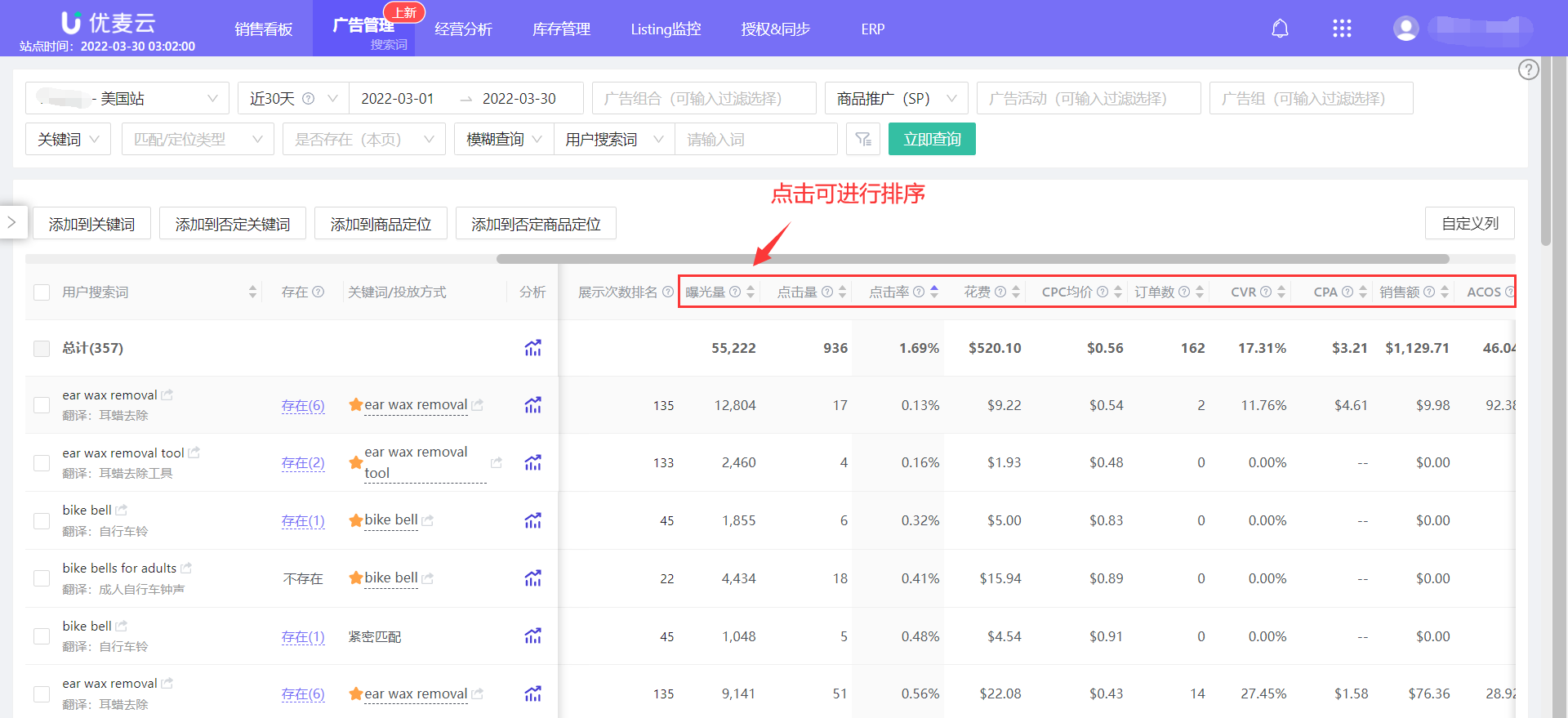The height and width of the screenshot is (718, 1568).
Task: Click the 广告组合 filter input
Action: (x=704, y=98)
